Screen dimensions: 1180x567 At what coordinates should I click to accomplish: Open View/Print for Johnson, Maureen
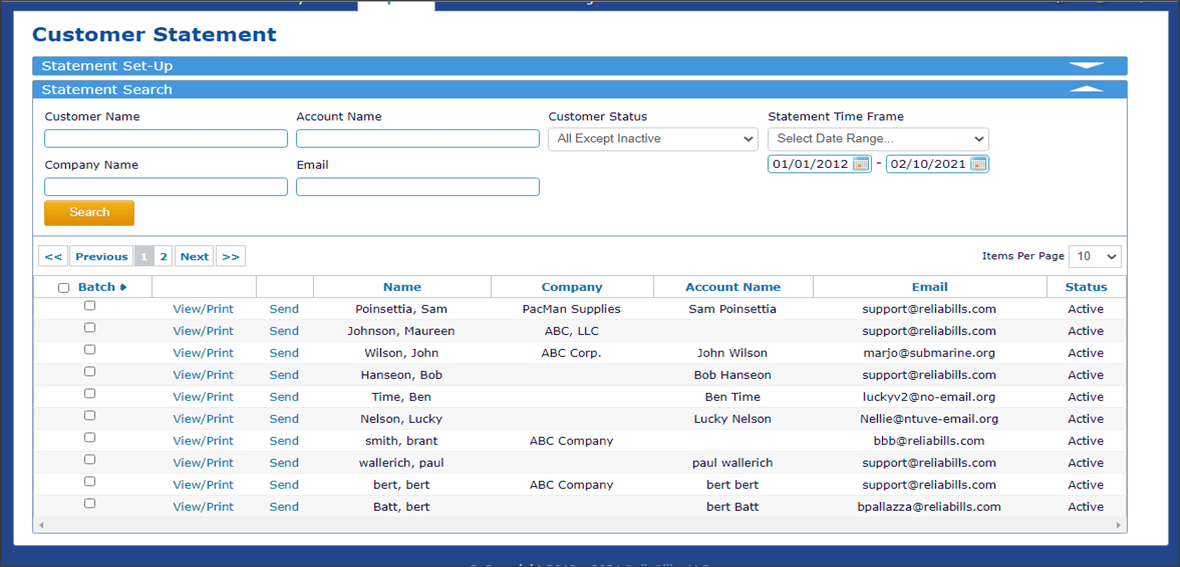pos(203,331)
